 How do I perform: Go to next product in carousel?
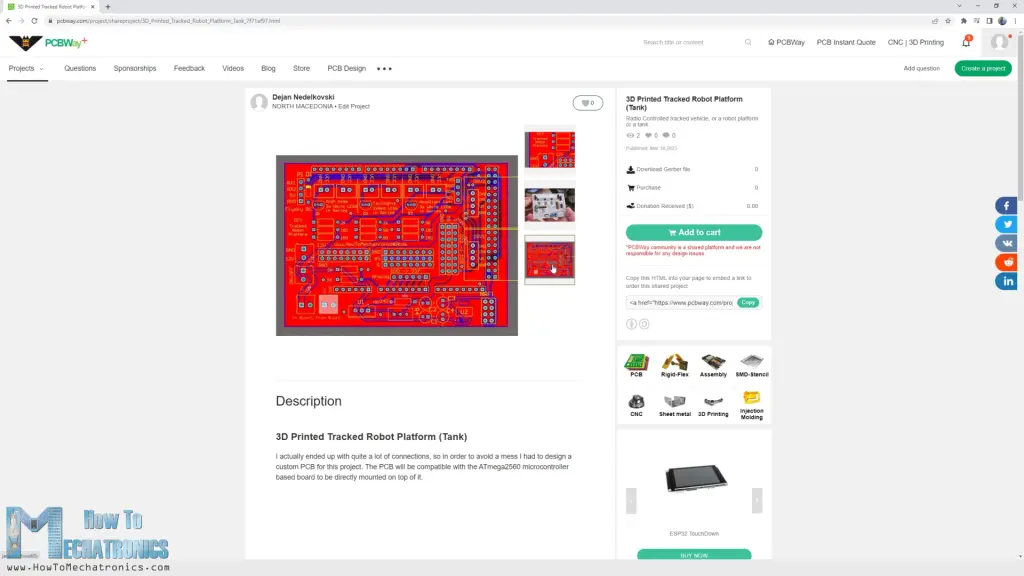757,499
